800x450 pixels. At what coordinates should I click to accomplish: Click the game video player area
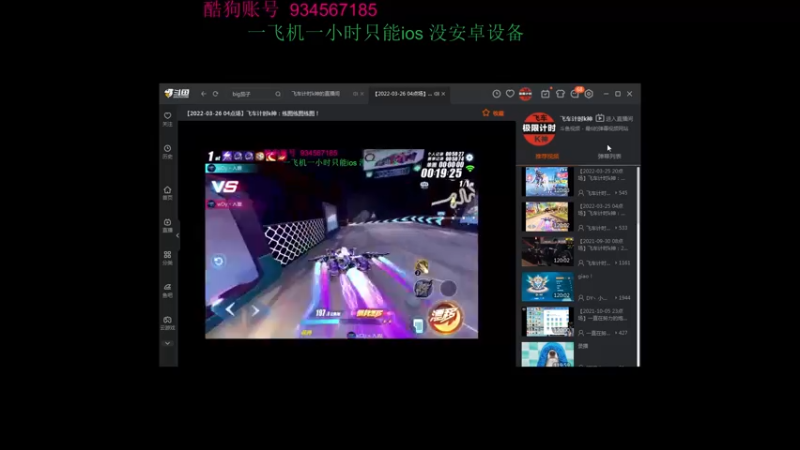[341, 243]
